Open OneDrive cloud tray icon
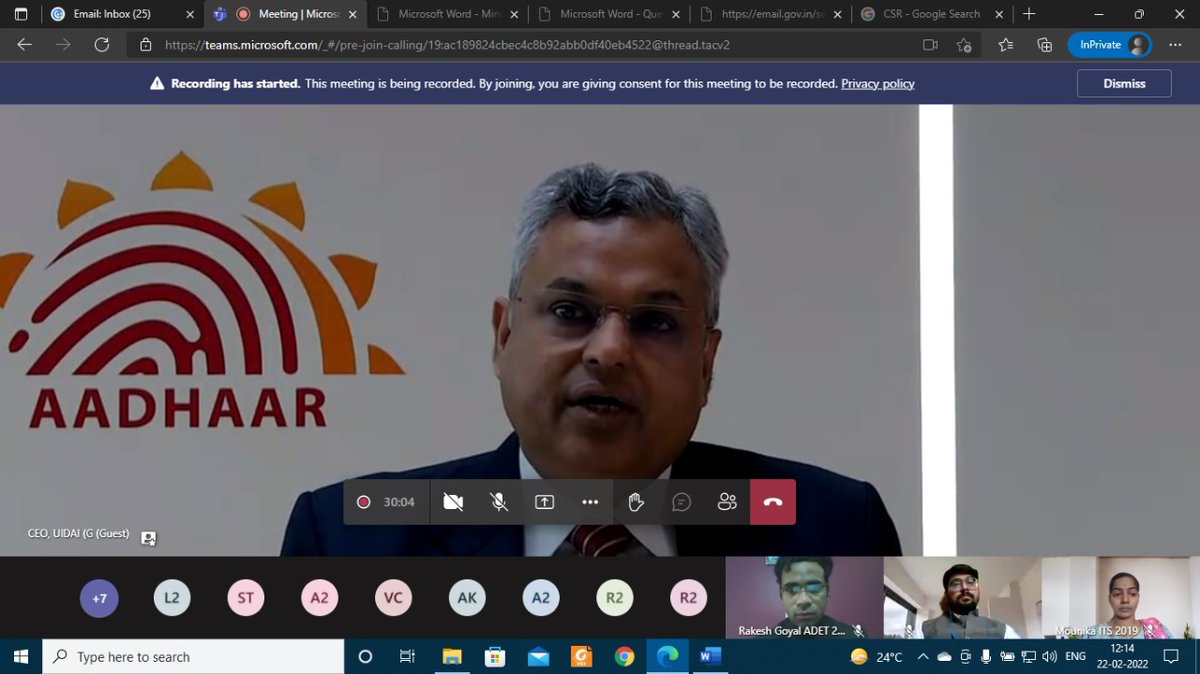The width and height of the screenshot is (1200, 674). (x=945, y=657)
